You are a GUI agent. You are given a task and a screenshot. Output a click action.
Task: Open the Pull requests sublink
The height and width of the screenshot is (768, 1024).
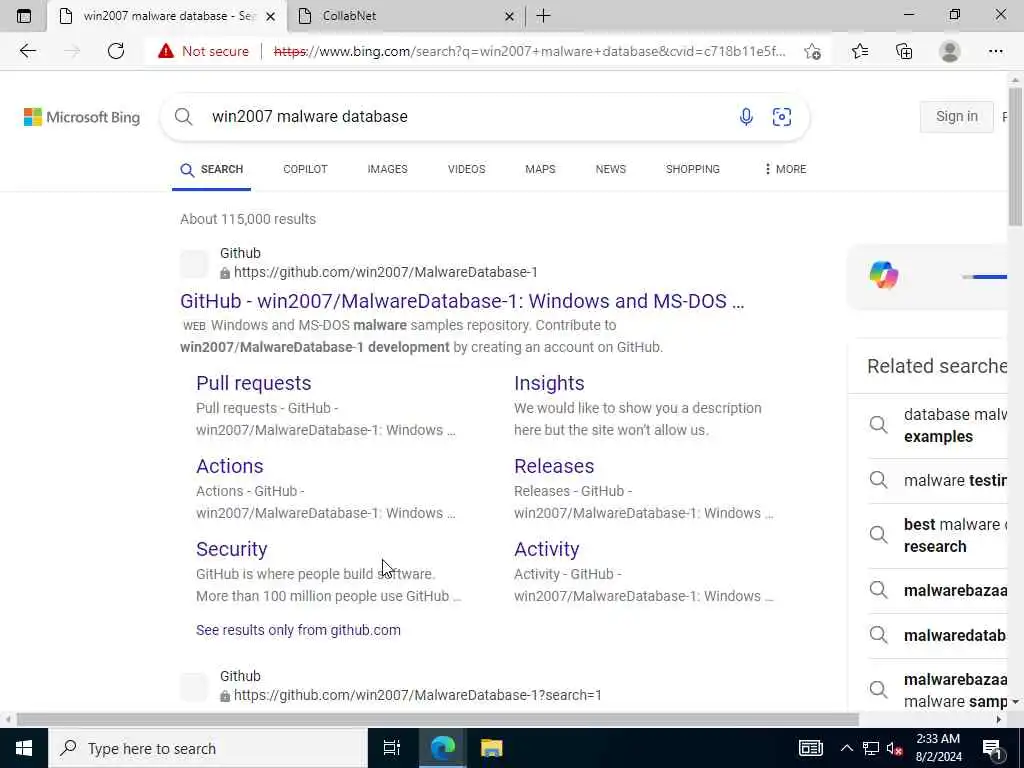click(253, 383)
